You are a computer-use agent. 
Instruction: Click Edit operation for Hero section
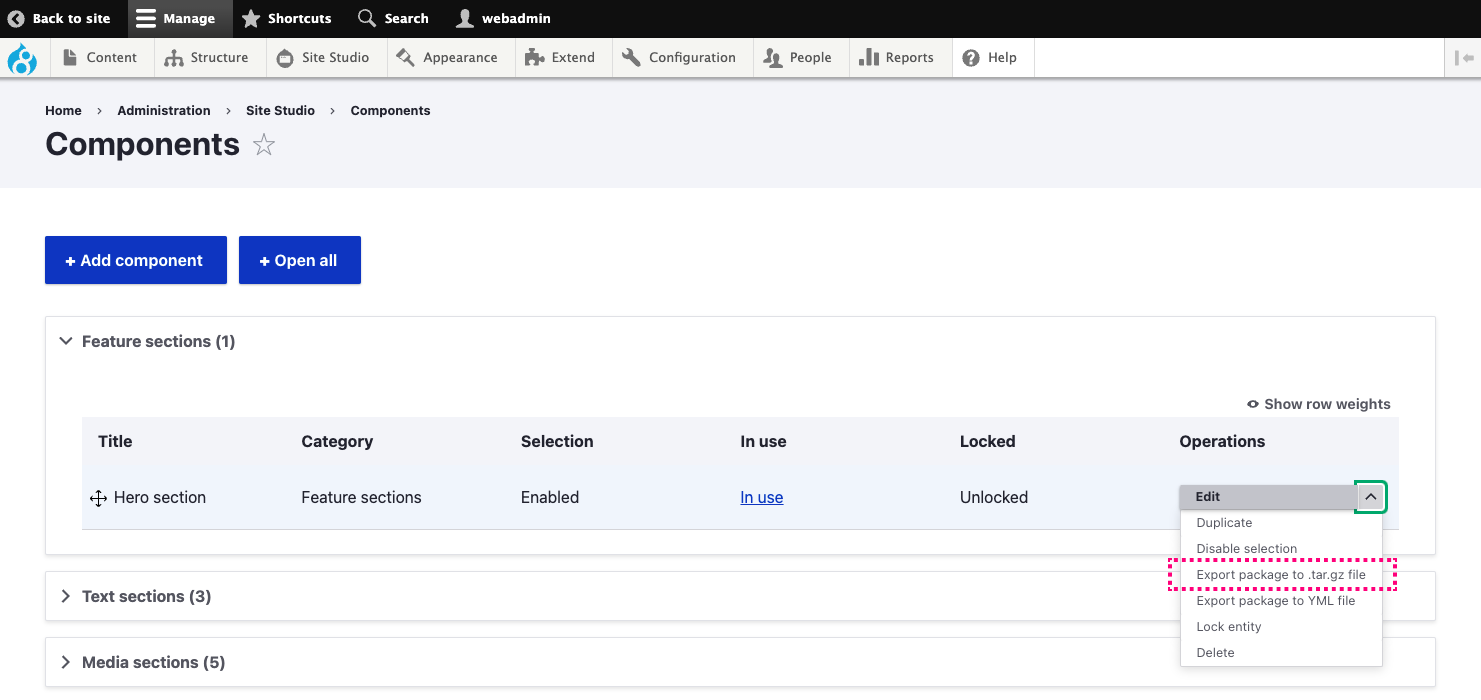(x=1267, y=497)
